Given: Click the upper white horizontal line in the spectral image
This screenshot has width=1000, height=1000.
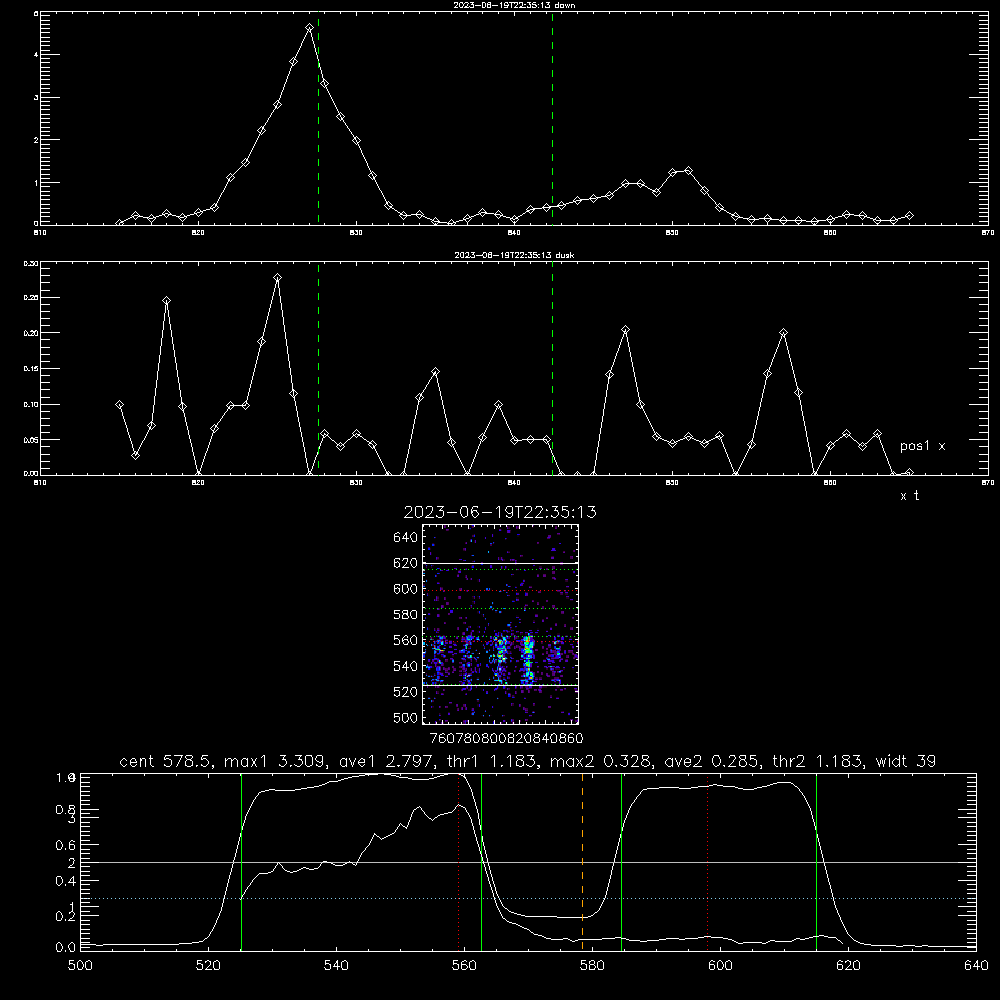Looking at the screenshot, I should pos(500,563).
